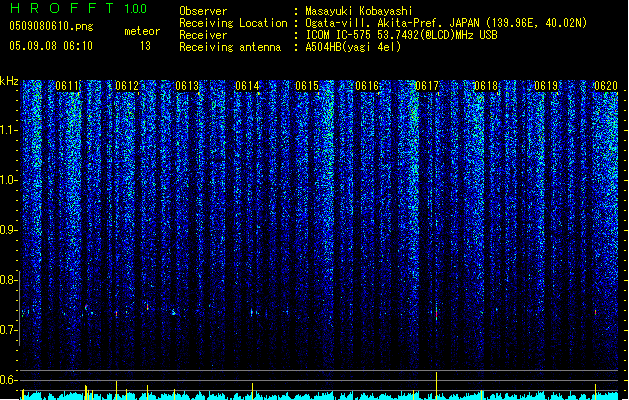This screenshot has height=400, width=629.
Task: Click the 'meteor' label above the count
Action: click(142, 31)
